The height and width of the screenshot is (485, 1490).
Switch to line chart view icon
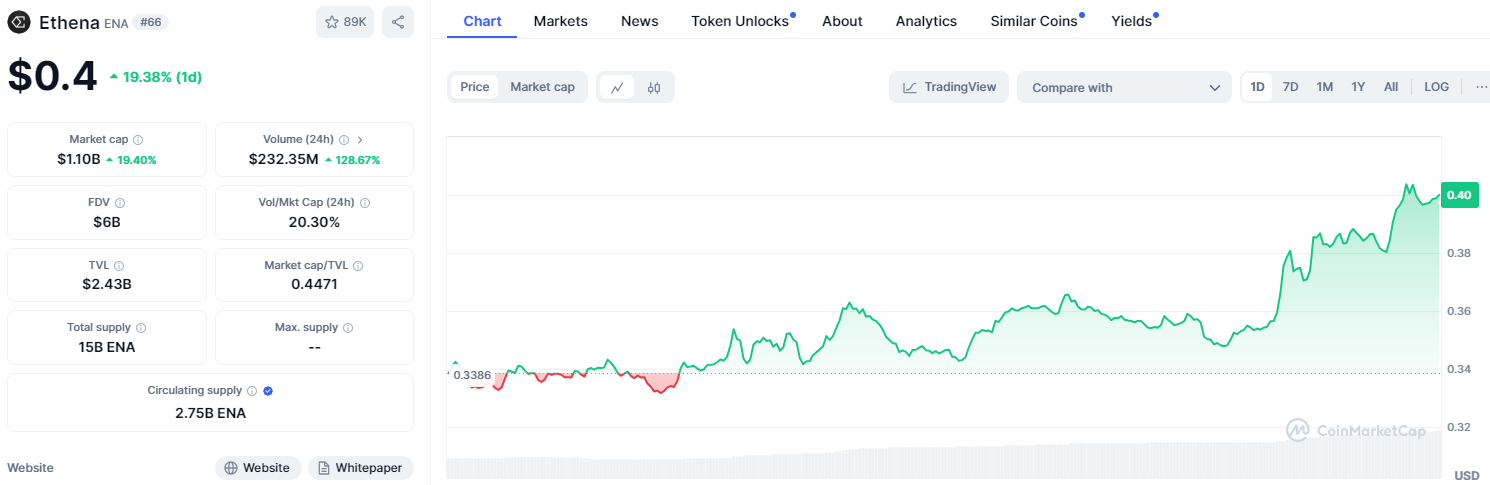click(x=617, y=87)
